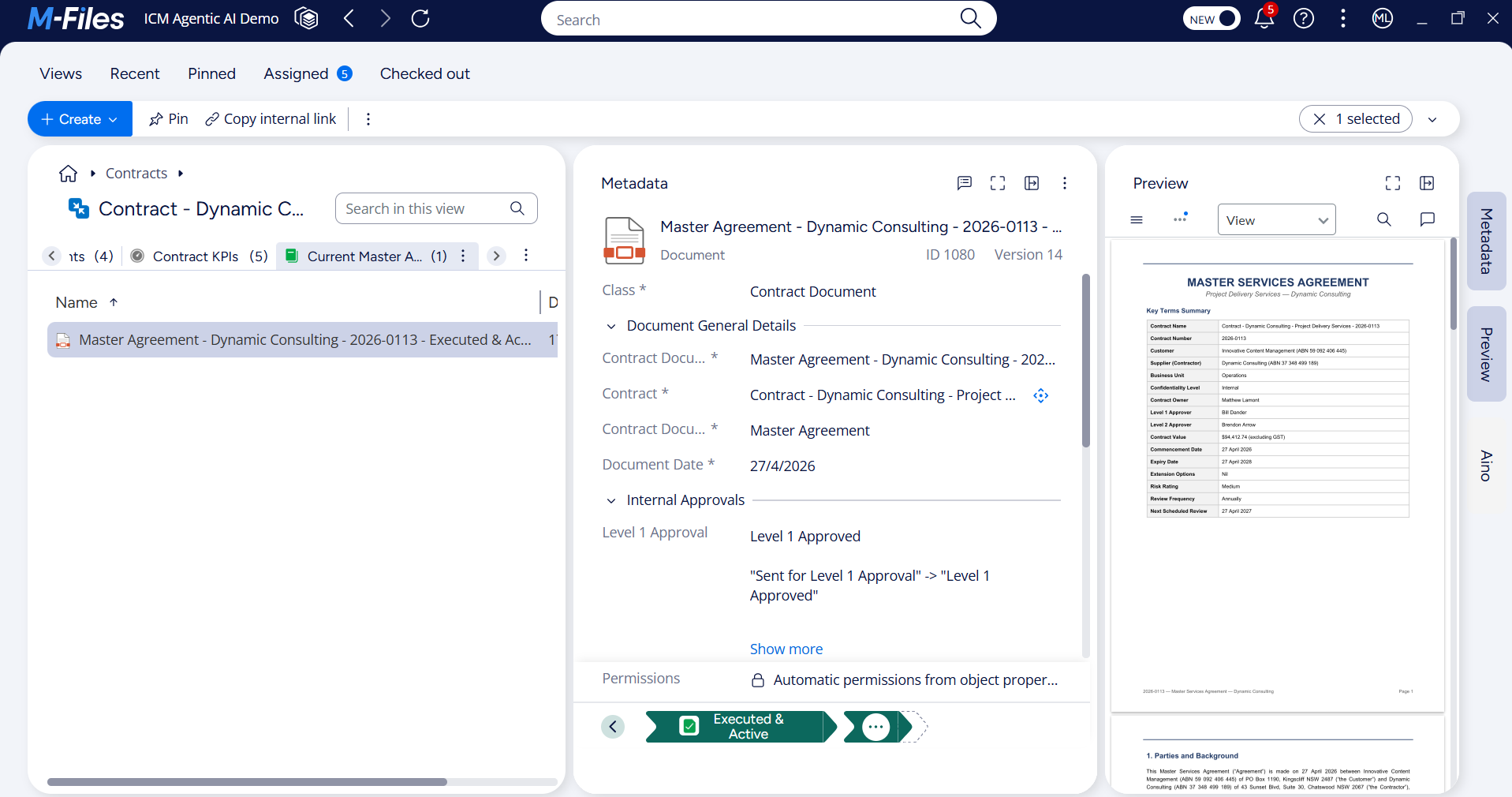
Task: Go to home breadcrumb
Action: tap(69, 173)
